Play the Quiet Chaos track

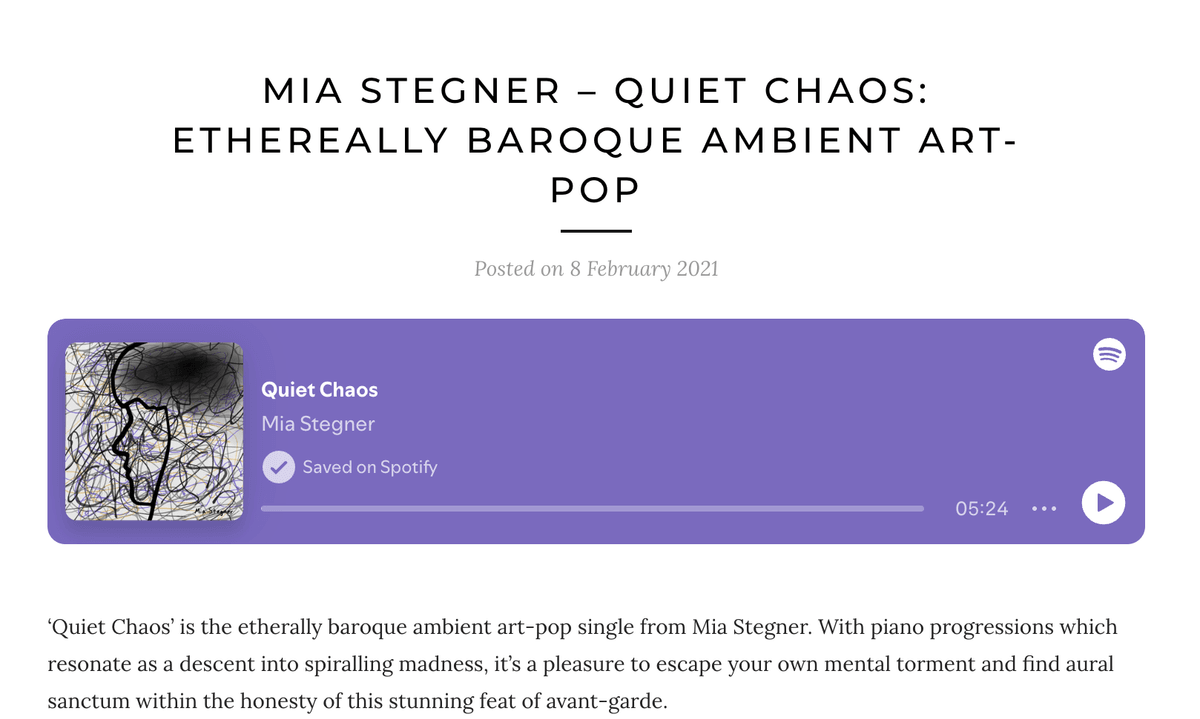(x=1103, y=502)
